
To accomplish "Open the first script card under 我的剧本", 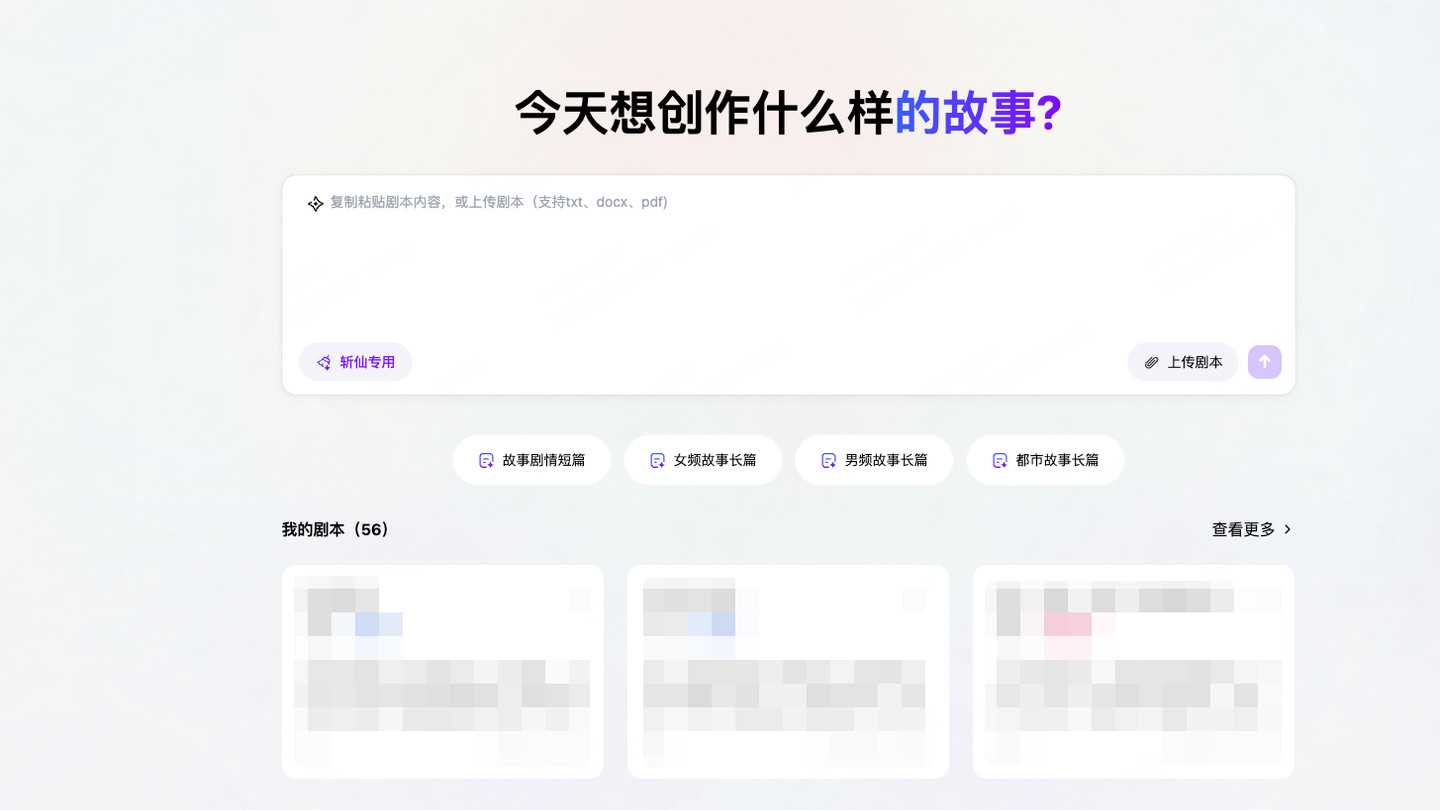I will (x=443, y=671).
